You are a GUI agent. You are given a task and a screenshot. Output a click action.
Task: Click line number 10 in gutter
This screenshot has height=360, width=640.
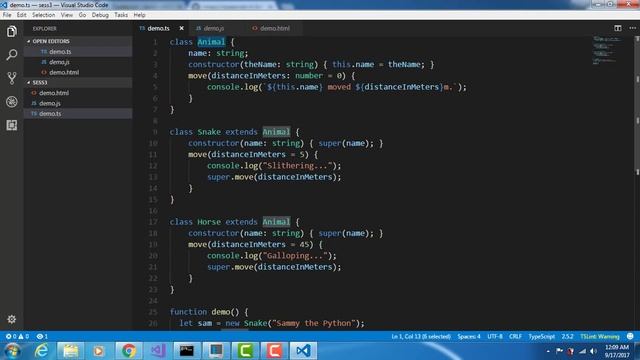pos(153,143)
